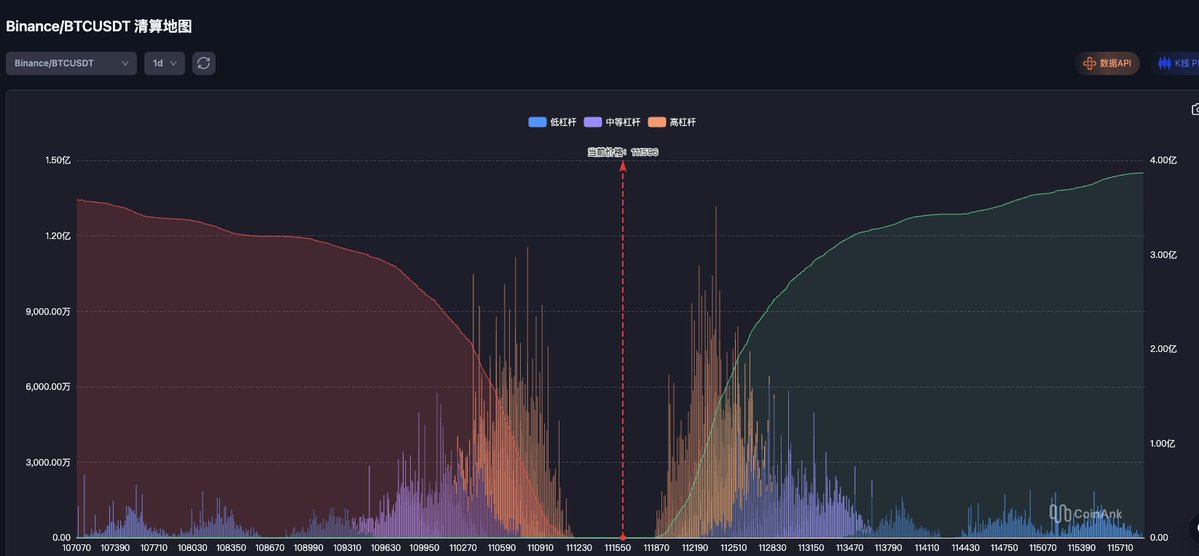Click the 113470 price axis label
Screen dimensions: 1199x556
point(850,548)
